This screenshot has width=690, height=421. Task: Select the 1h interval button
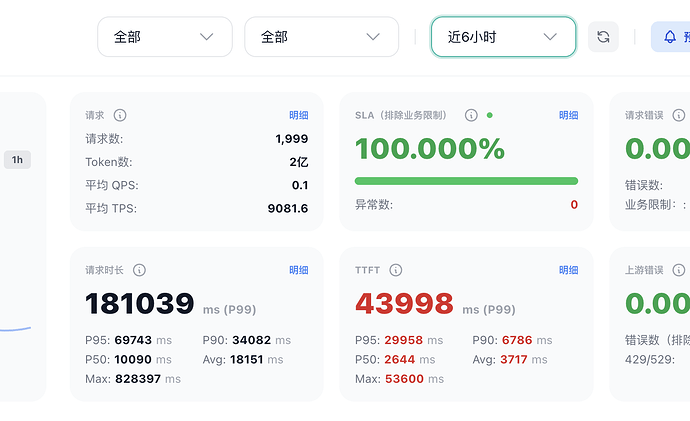point(17,160)
